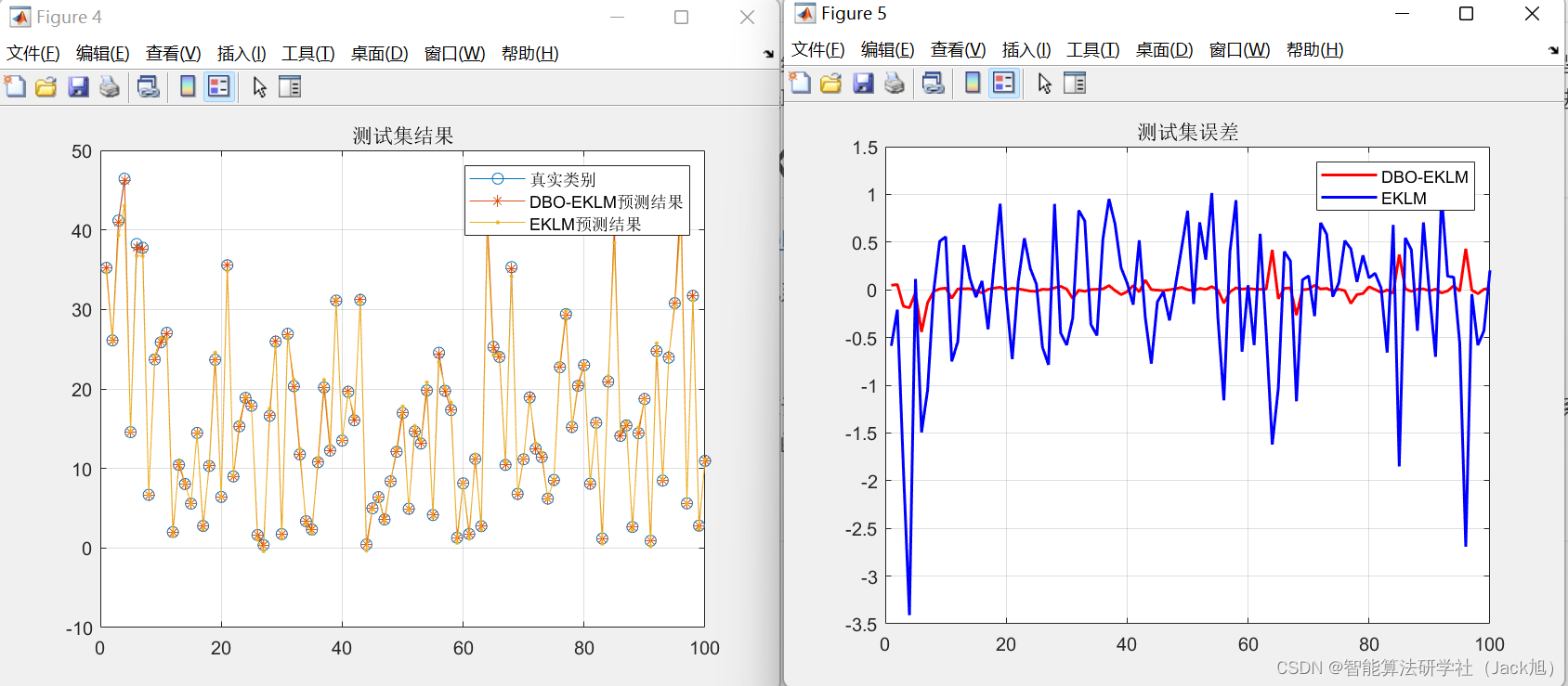Click y-axis tick label -3.5 in Figure 5
1568x686 pixels.
861,625
